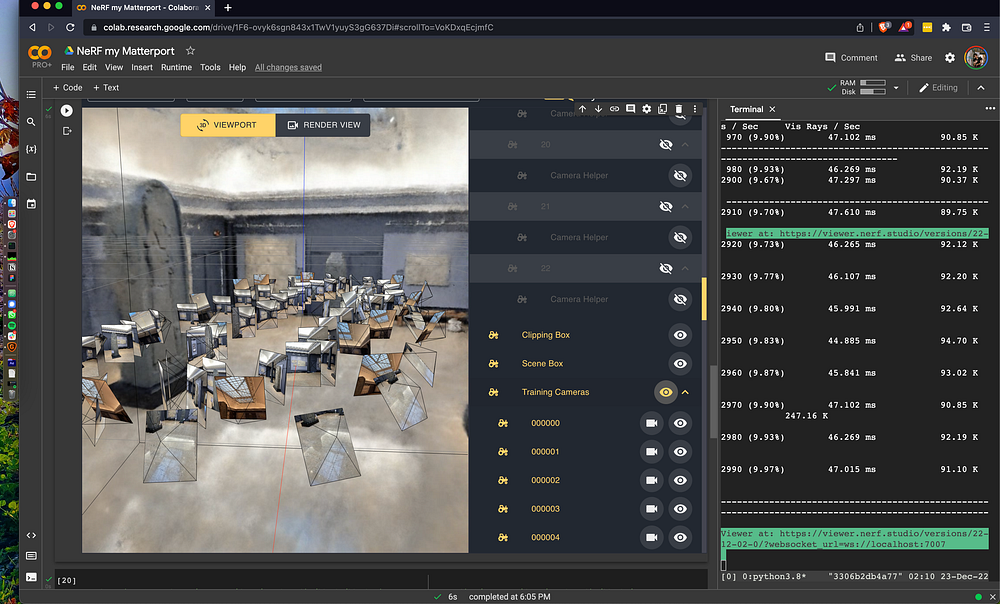Jump to camera view of 000003
The image size is (1000, 604).
(652, 509)
